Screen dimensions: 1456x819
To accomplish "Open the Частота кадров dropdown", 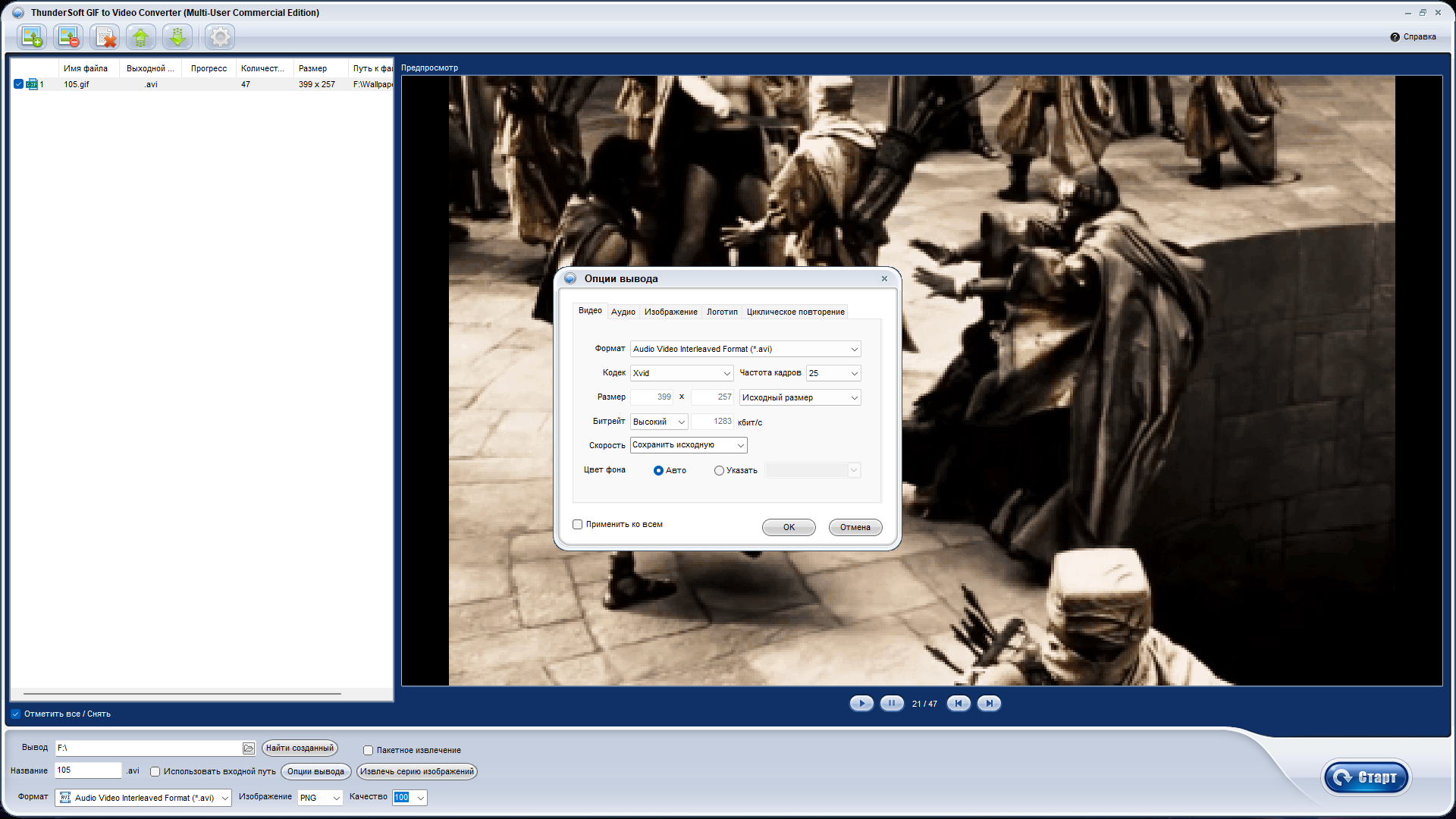I will coord(833,373).
